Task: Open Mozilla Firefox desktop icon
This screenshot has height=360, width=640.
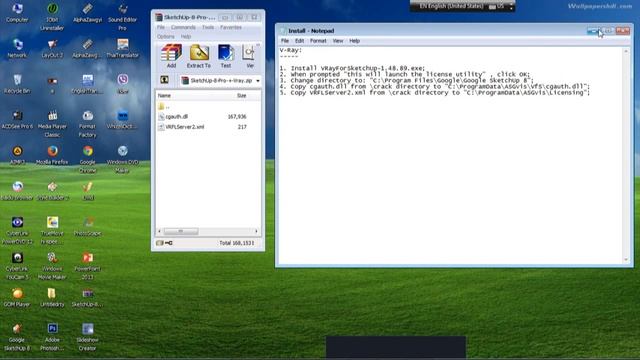Action: pos(52,155)
